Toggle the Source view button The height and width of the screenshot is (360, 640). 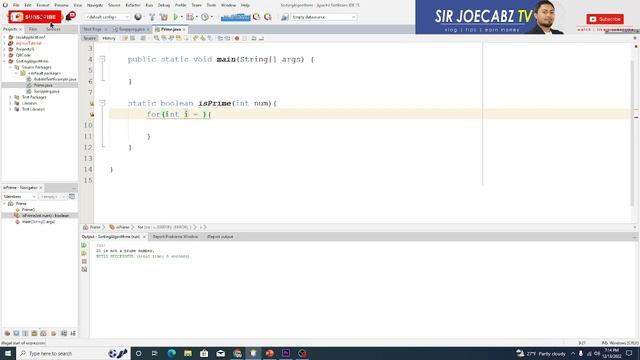click(89, 38)
